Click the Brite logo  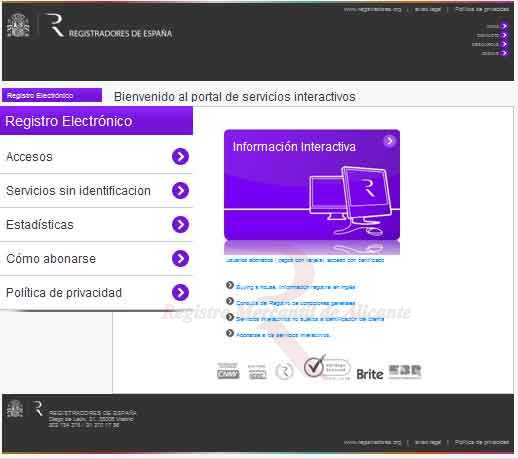click(370, 374)
